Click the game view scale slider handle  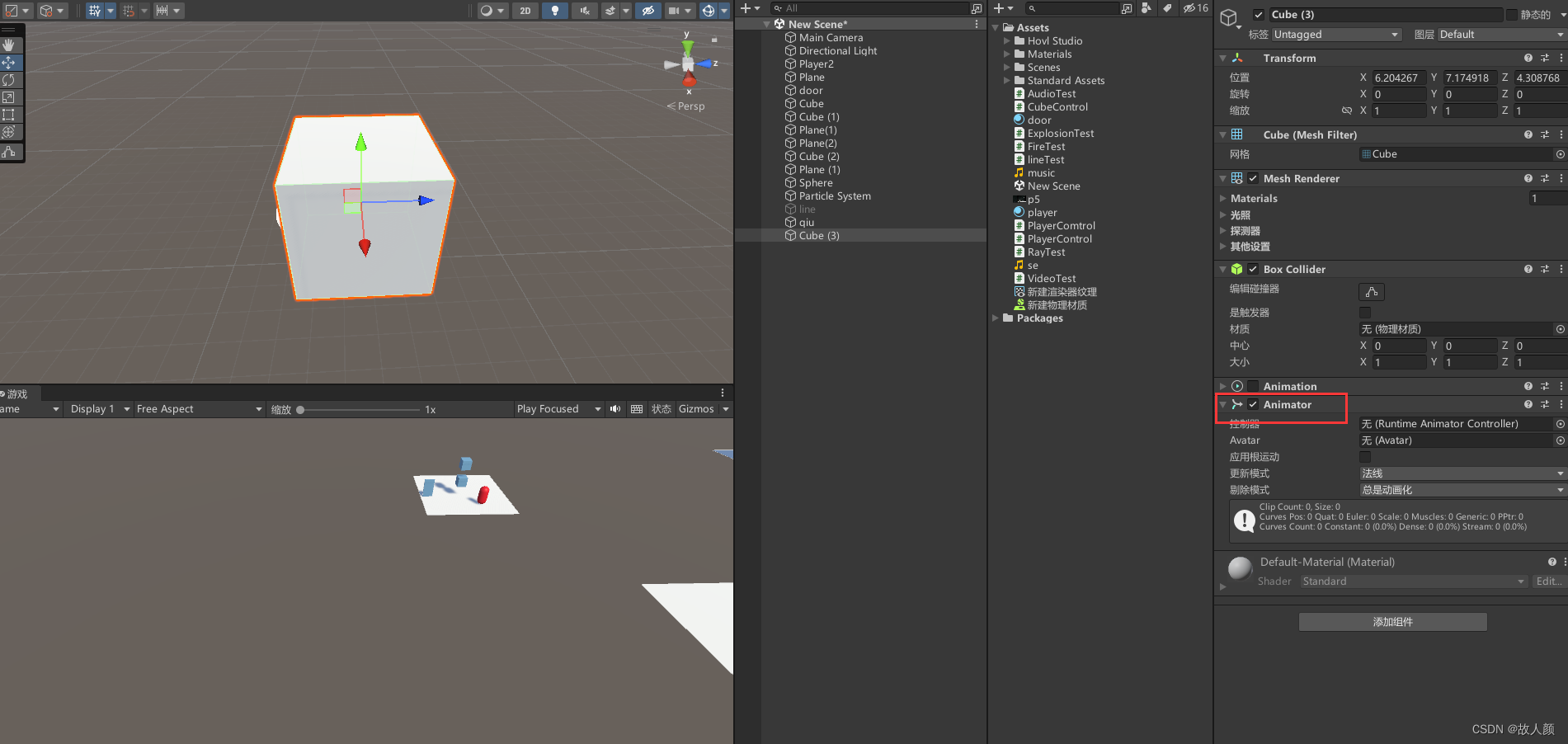300,409
